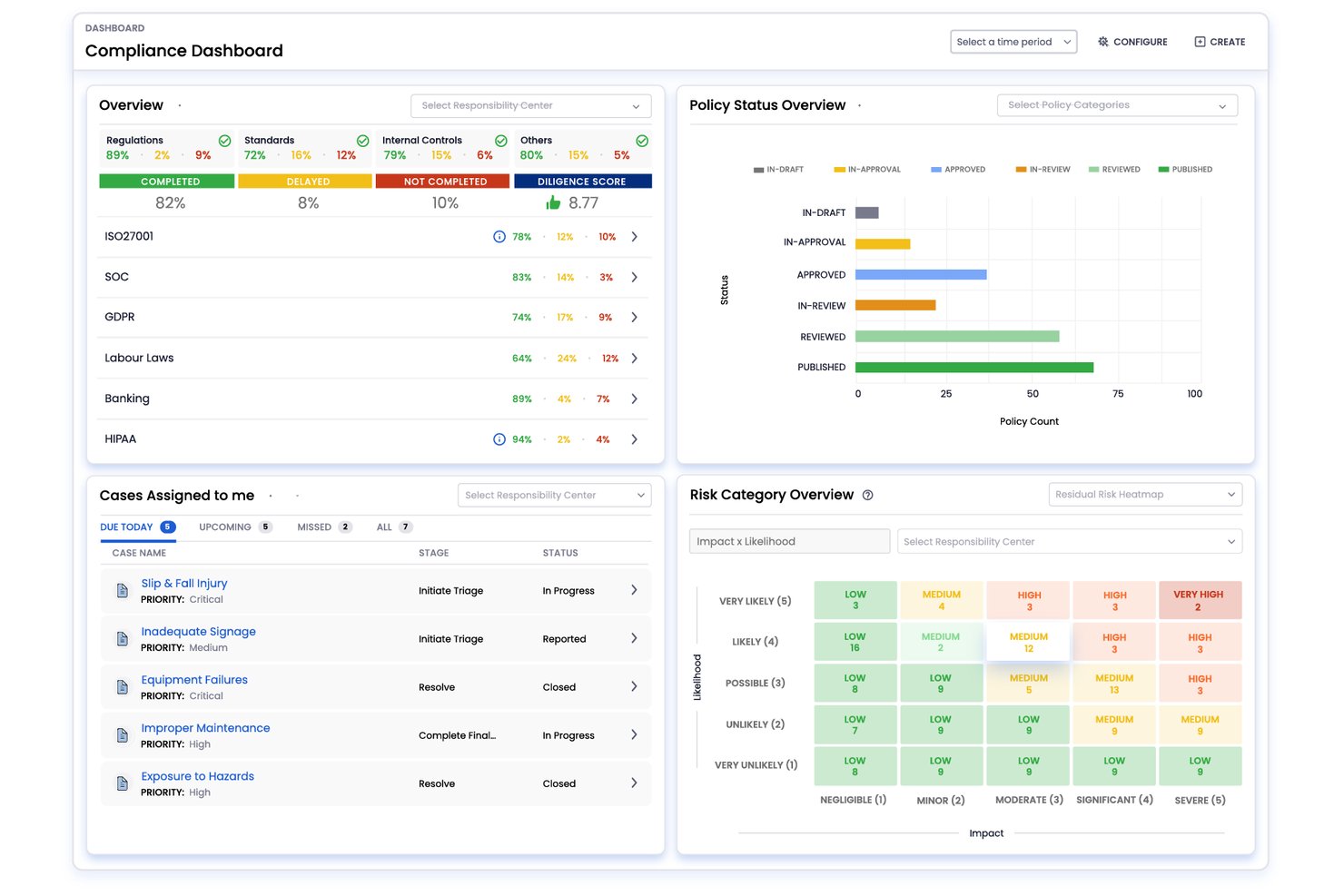The height and width of the screenshot is (896, 1344).
Task: Click the Create plus icon
Action: pyautogui.click(x=1200, y=42)
